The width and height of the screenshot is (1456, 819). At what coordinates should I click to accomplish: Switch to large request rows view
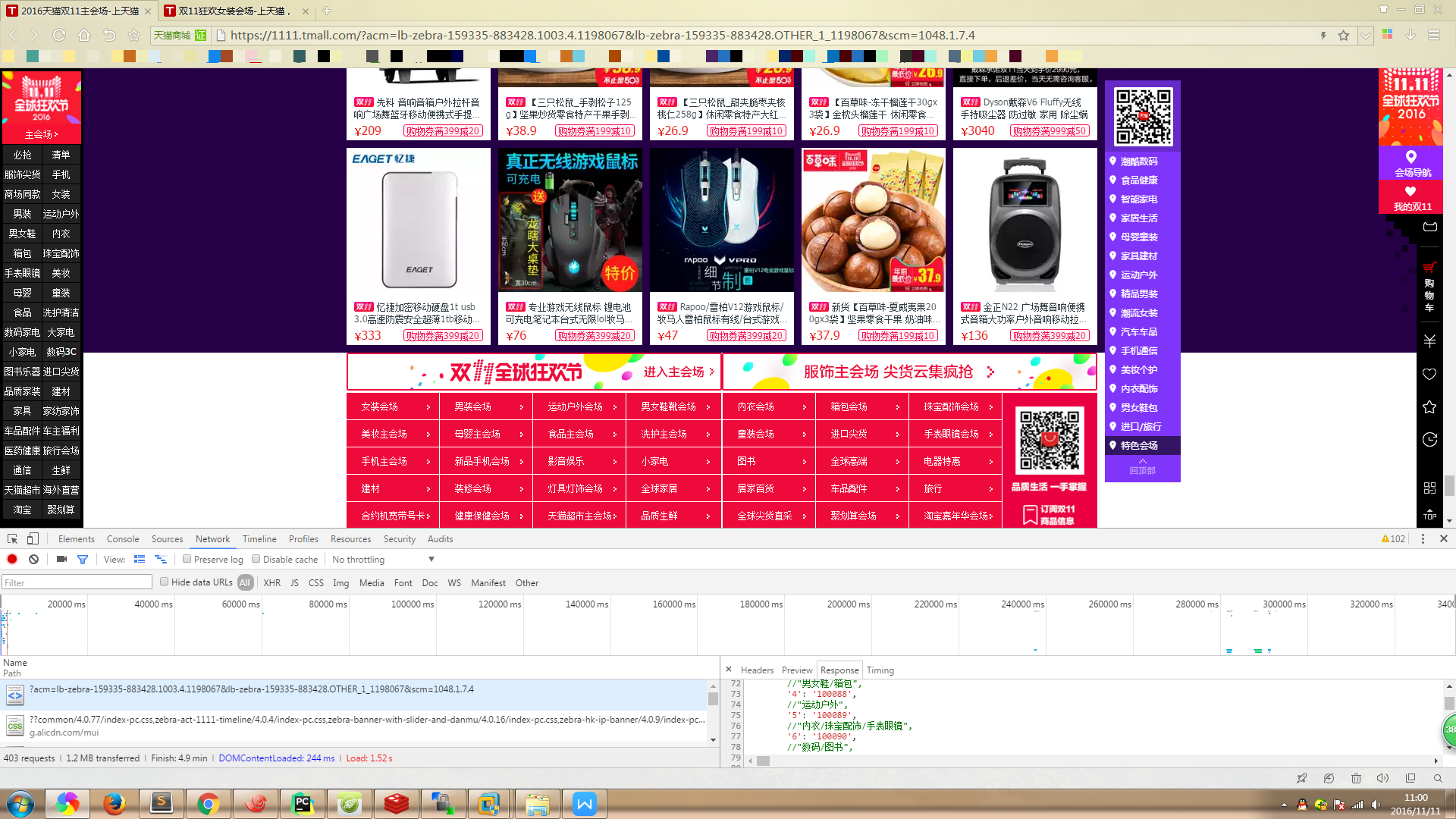point(140,560)
